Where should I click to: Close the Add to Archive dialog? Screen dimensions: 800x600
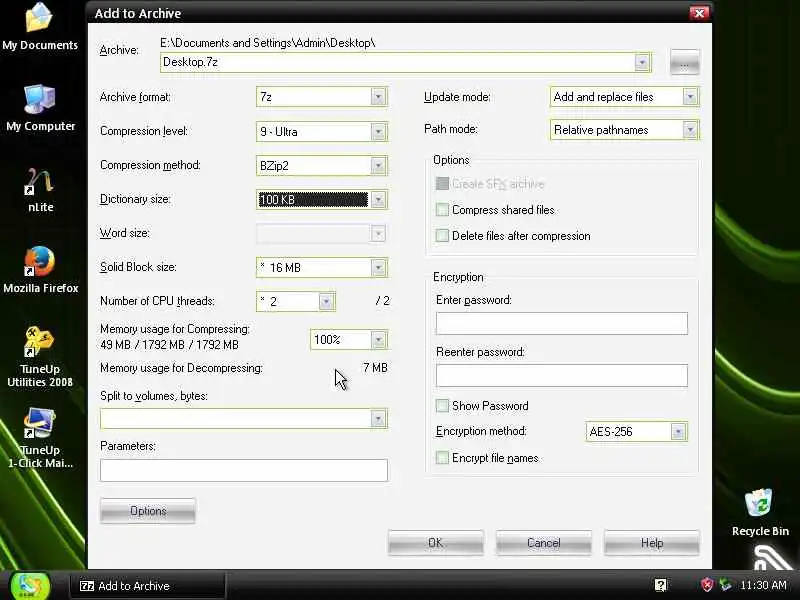point(698,13)
